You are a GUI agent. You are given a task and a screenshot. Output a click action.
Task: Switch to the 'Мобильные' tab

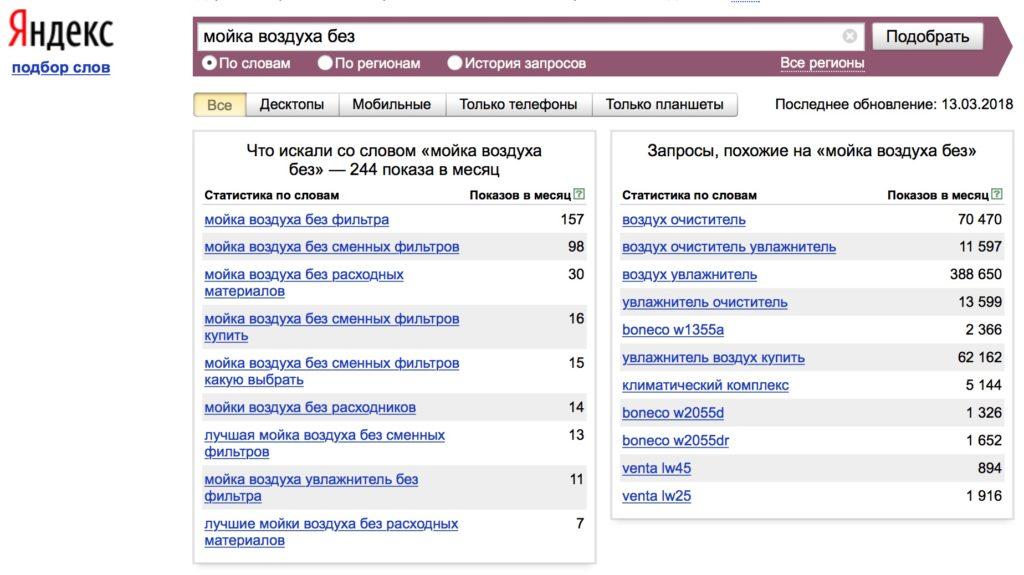click(x=391, y=104)
